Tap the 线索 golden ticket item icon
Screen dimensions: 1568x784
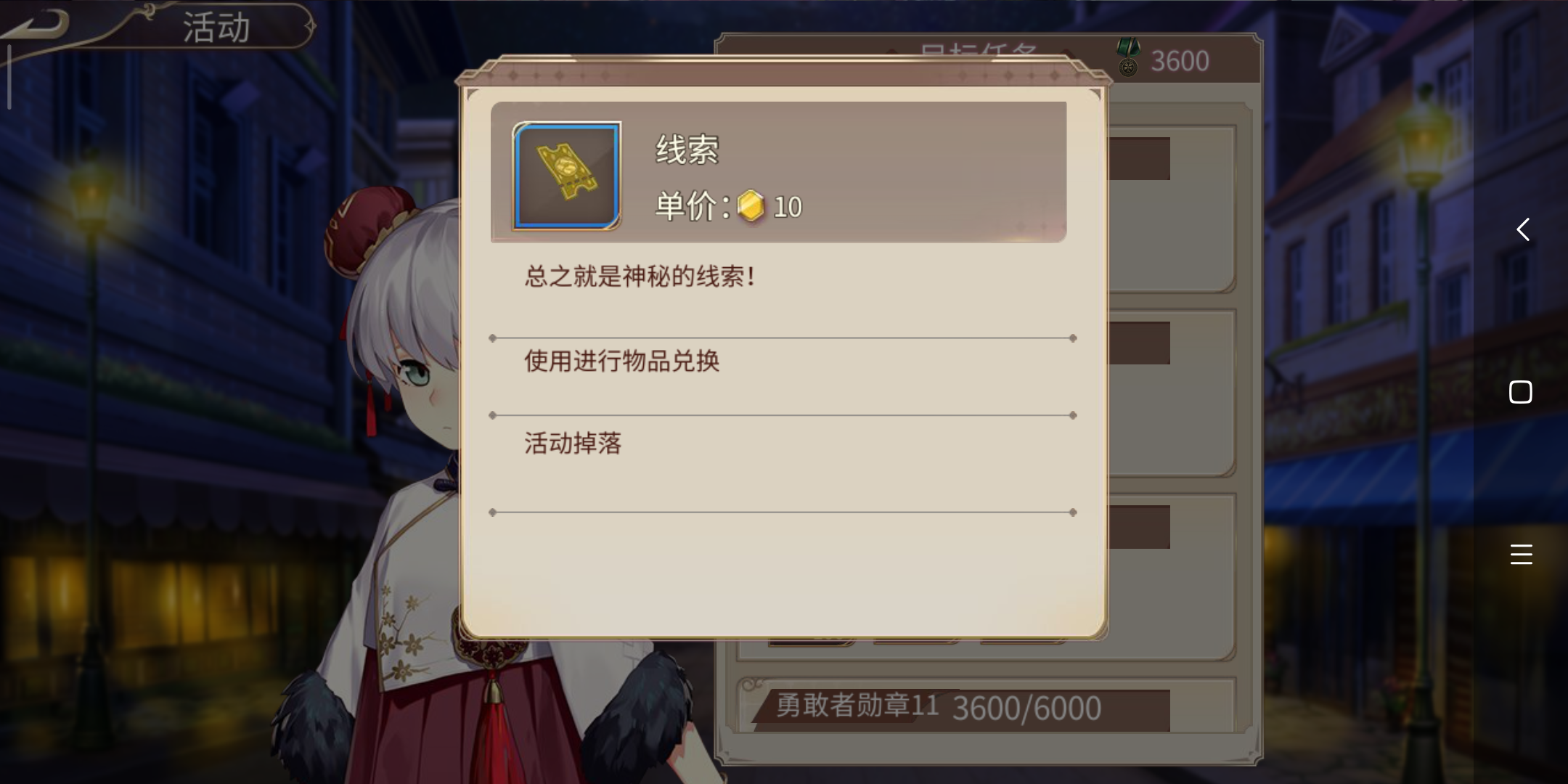[567, 176]
